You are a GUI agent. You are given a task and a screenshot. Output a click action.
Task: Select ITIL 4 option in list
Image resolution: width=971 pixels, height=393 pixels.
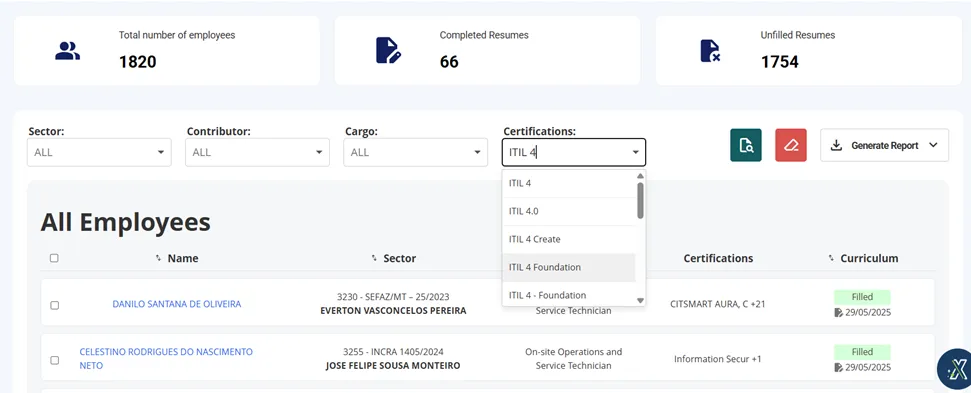pos(568,183)
